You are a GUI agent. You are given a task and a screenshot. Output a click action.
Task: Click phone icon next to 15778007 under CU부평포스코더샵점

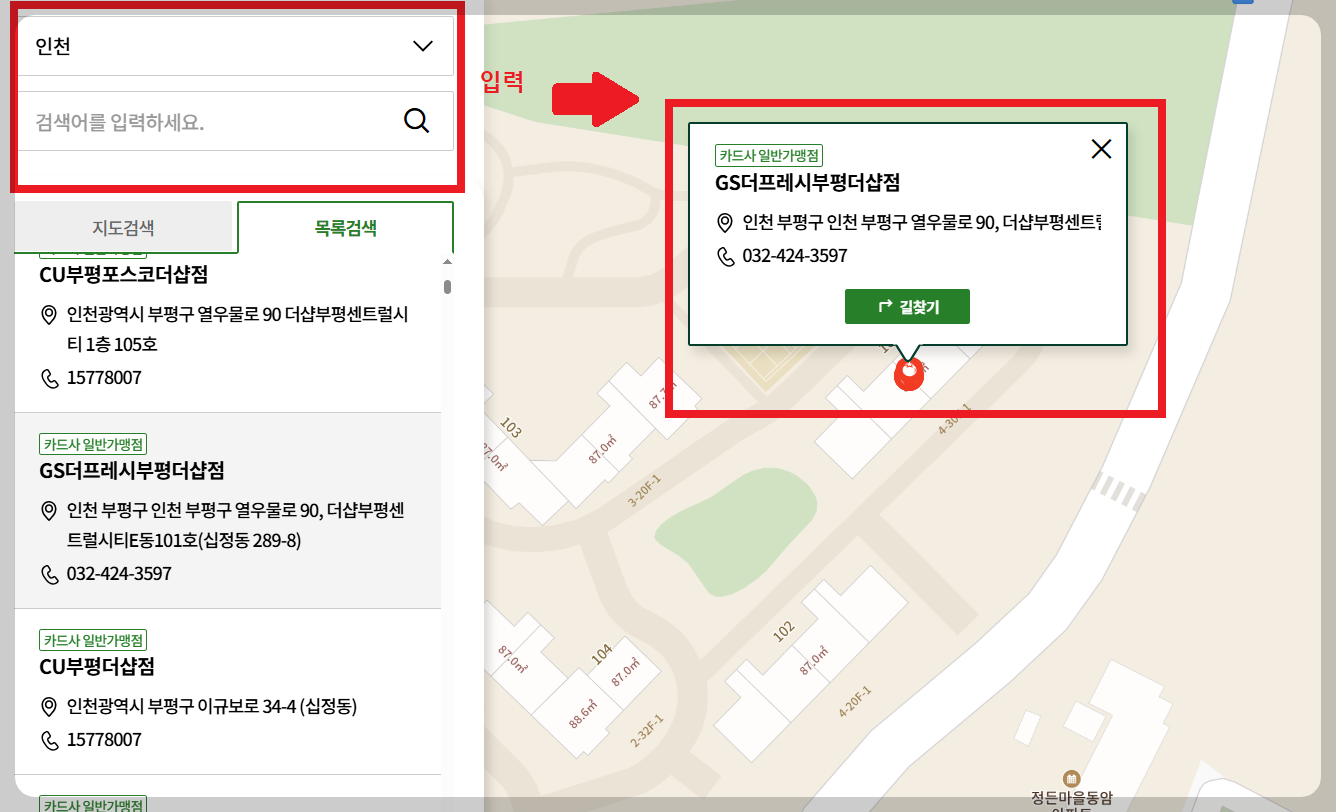(49, 378)
